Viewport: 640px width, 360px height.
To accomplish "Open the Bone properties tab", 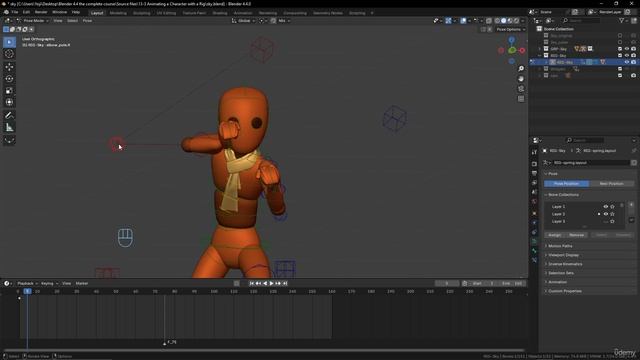I will tap(534, 251).
